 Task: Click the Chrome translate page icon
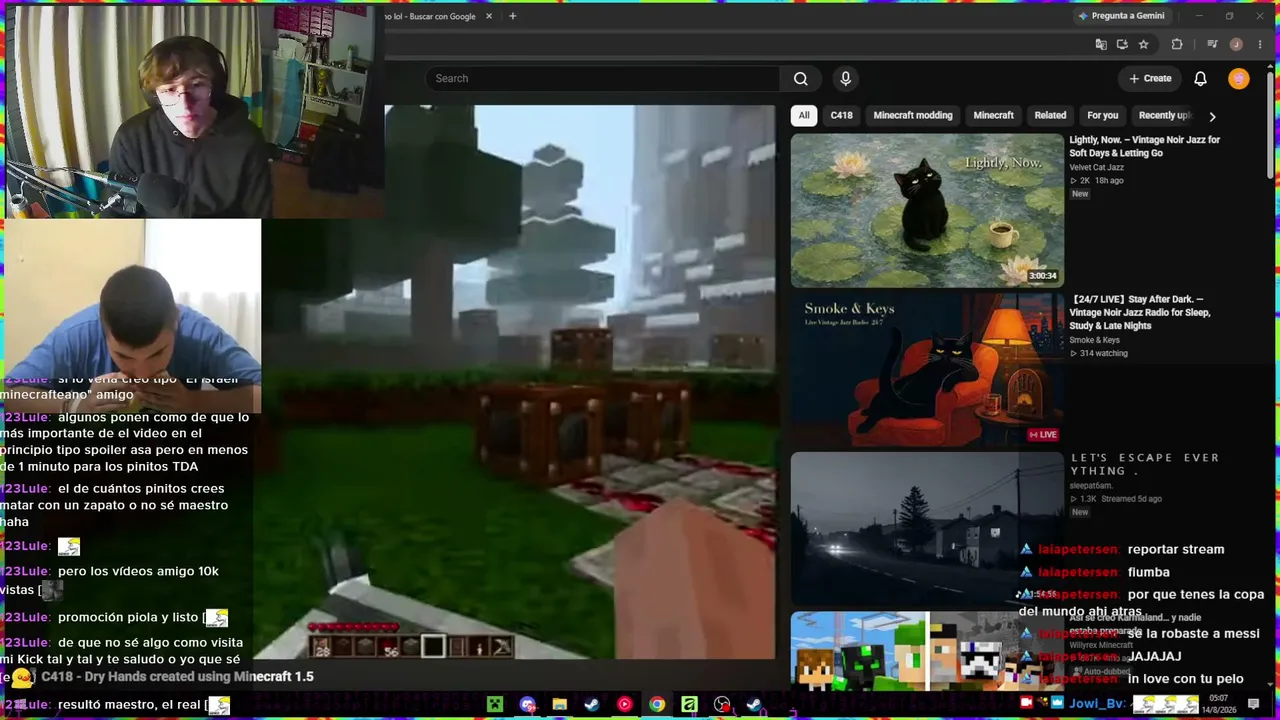(x=1101, y=44)
